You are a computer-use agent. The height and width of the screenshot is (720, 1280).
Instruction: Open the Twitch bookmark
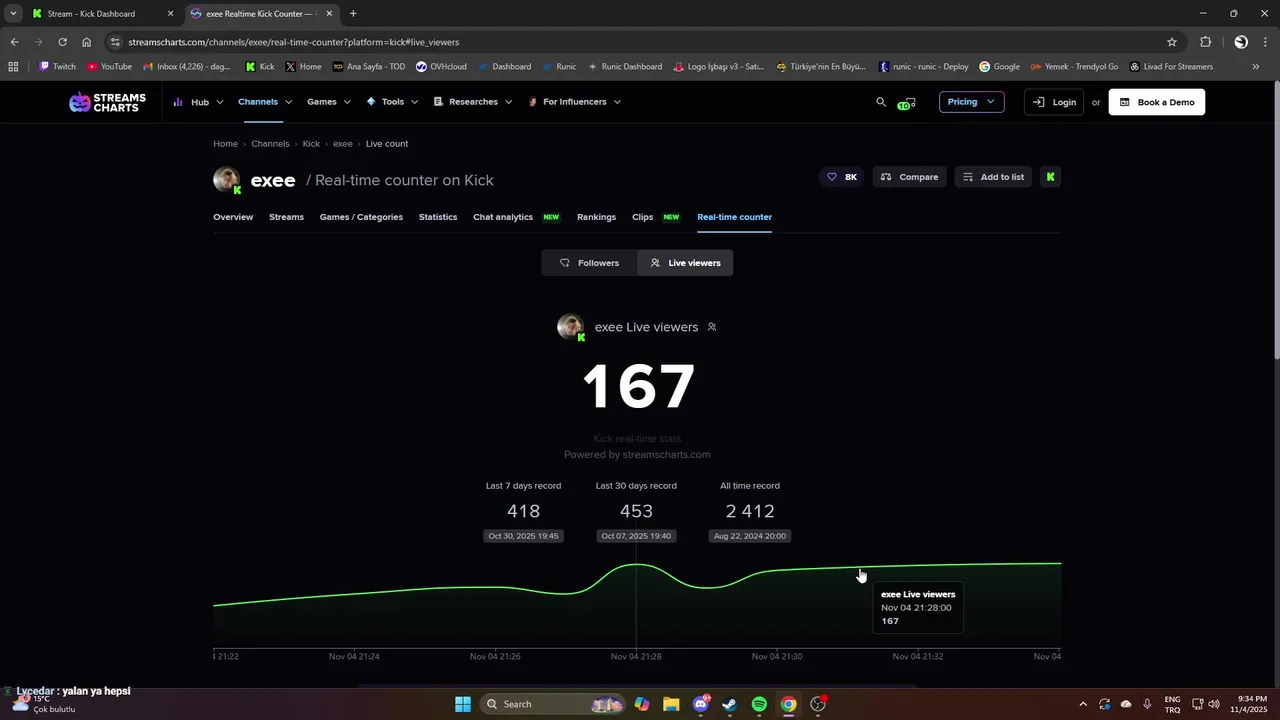pyautogui.click(x=57, y=67)
